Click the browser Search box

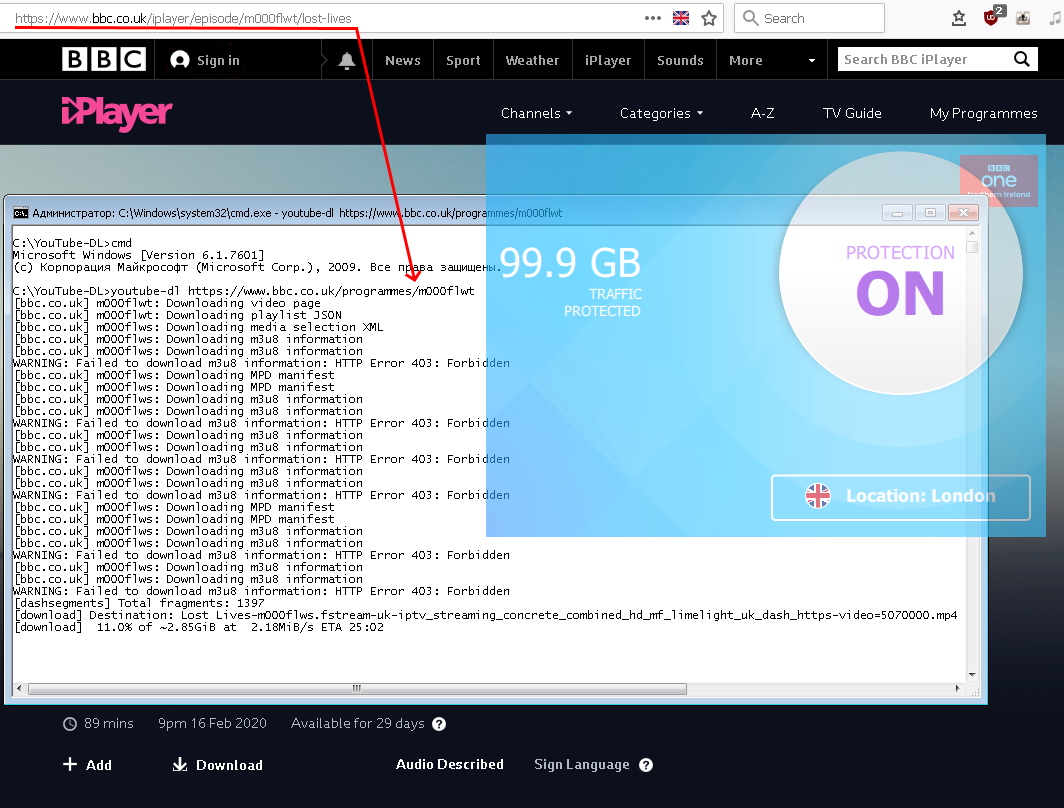810,18
